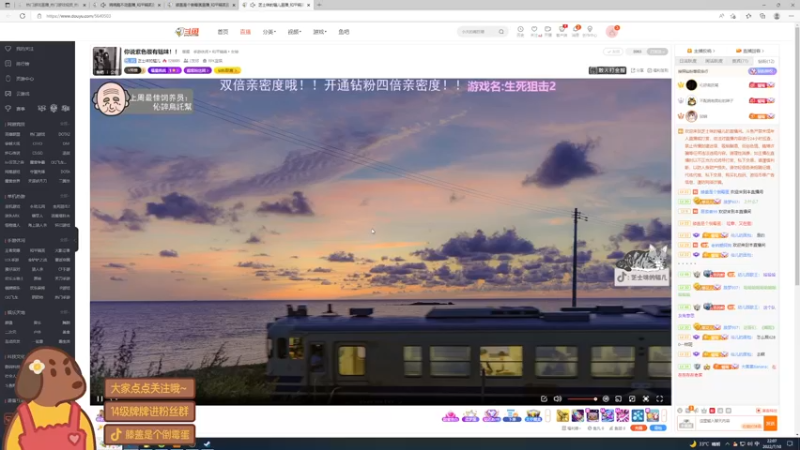The image size is (800, 450).
Task: Expand the 游戏 navigation dropdown
Action: 320,32
